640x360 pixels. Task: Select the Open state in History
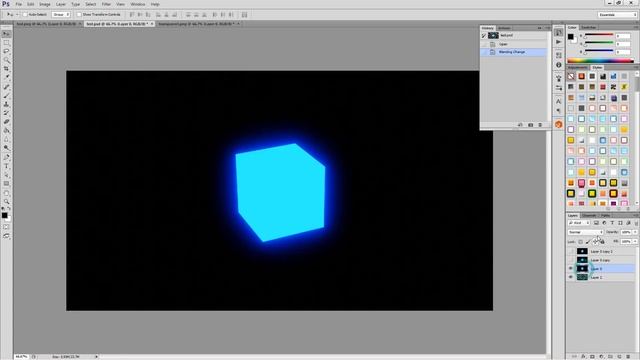click(514, 44)
